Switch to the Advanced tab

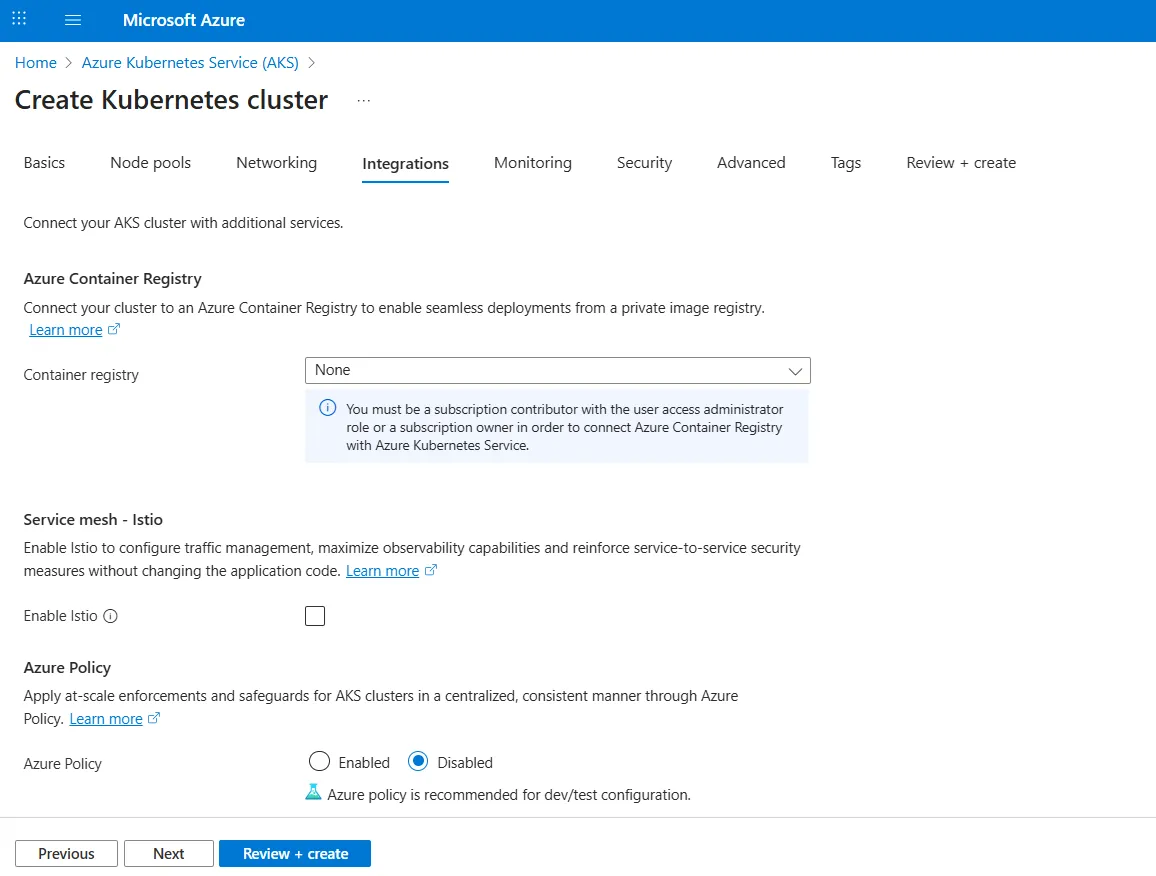(751, 163)
